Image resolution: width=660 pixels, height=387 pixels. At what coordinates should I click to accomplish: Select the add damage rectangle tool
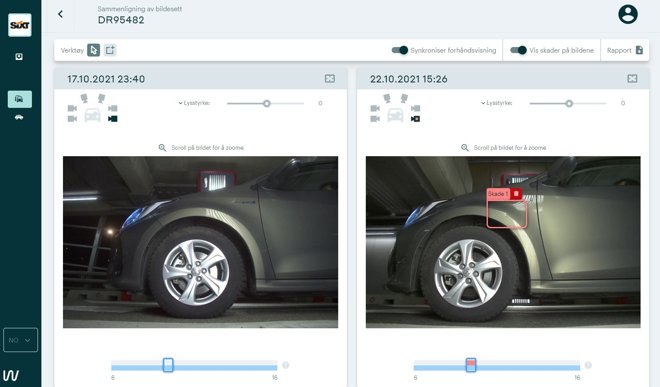pos(110,50)
